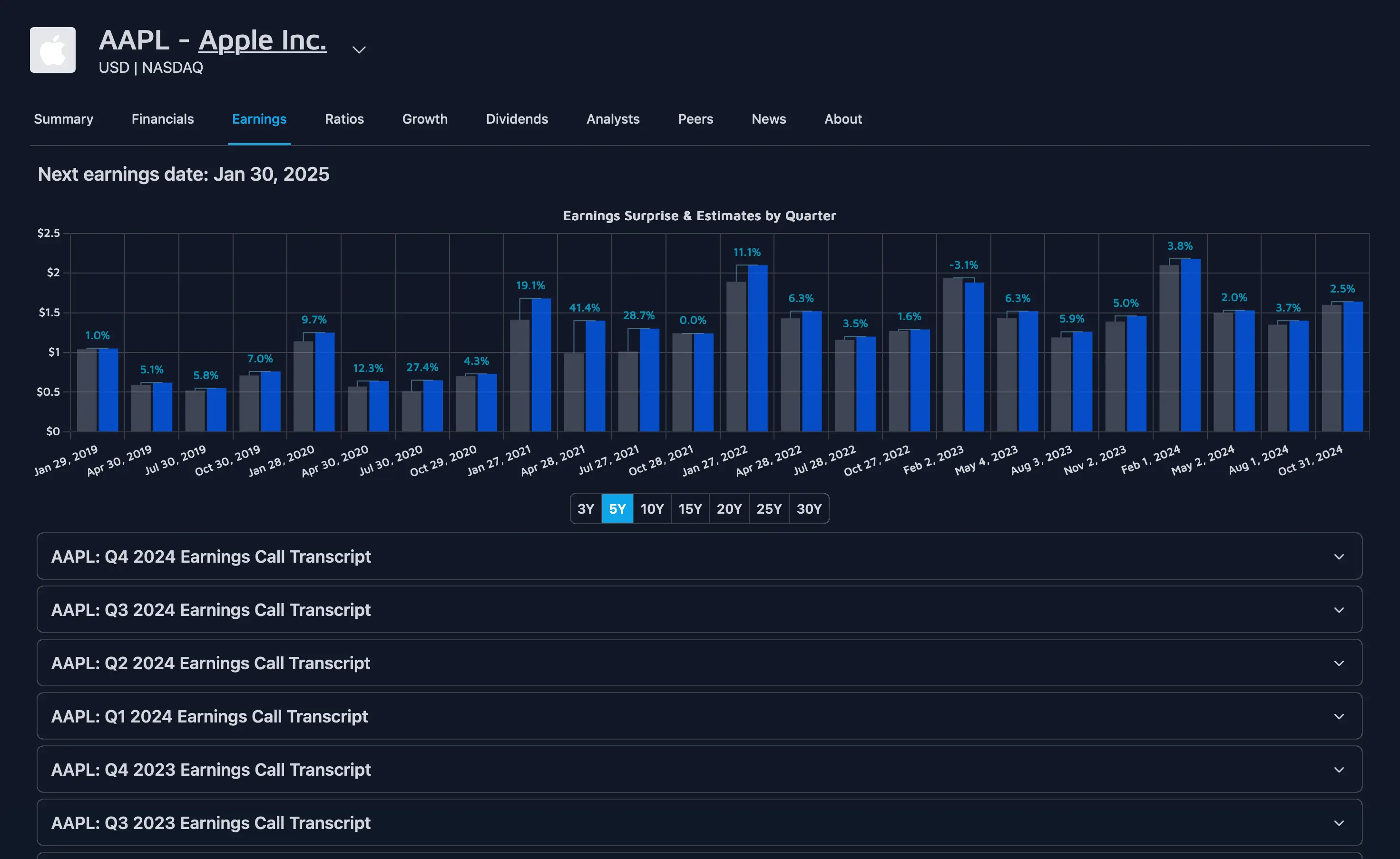Click the -3.1% surprise label
The height and width of the screenshot is (859, 1400).
click(964, 265)
